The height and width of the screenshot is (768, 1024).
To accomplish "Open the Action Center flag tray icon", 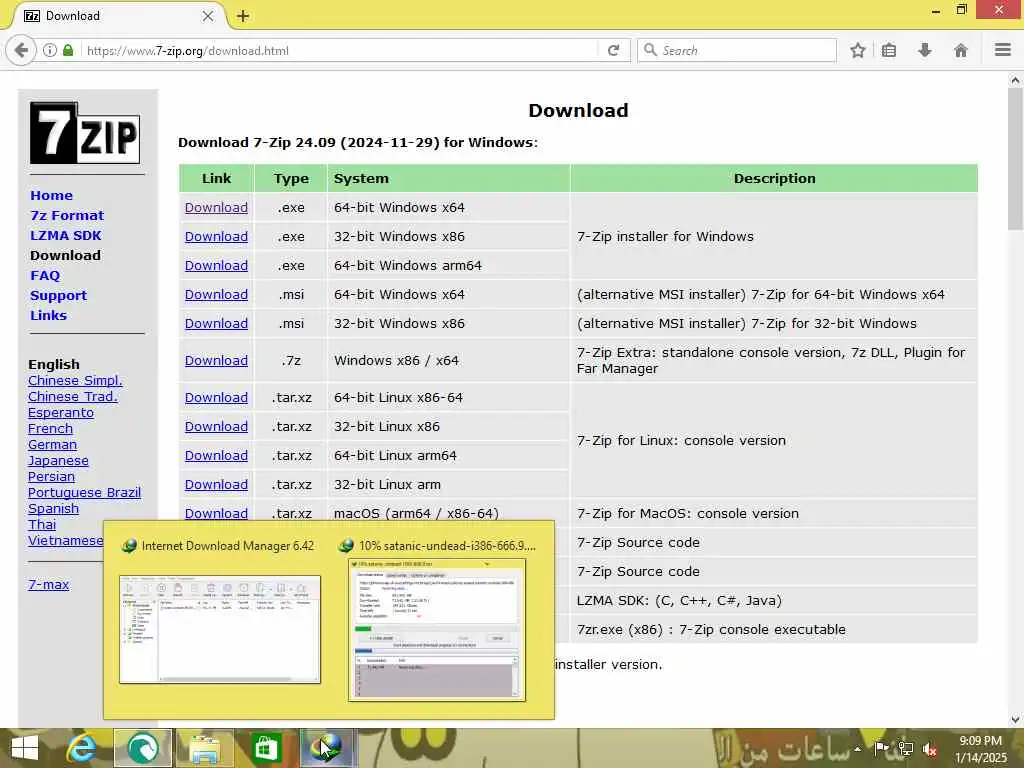I will coord(882,749).
